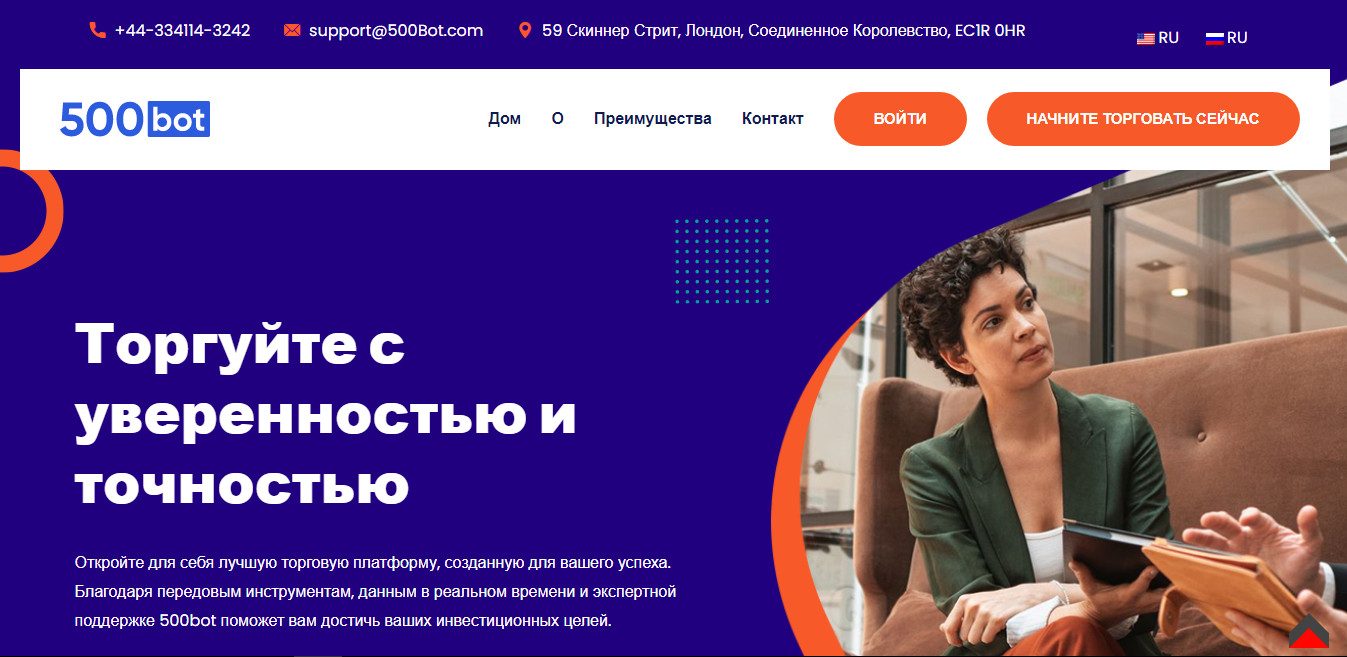
Task: Open the О menu item
Action: click(x=558, y=118)
